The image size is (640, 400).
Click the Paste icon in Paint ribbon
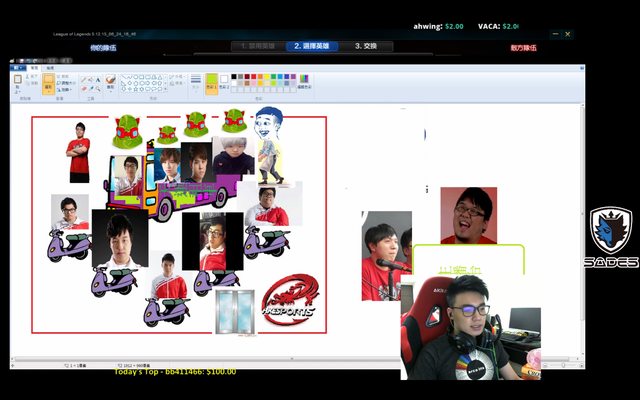click(x=17, y=84)
